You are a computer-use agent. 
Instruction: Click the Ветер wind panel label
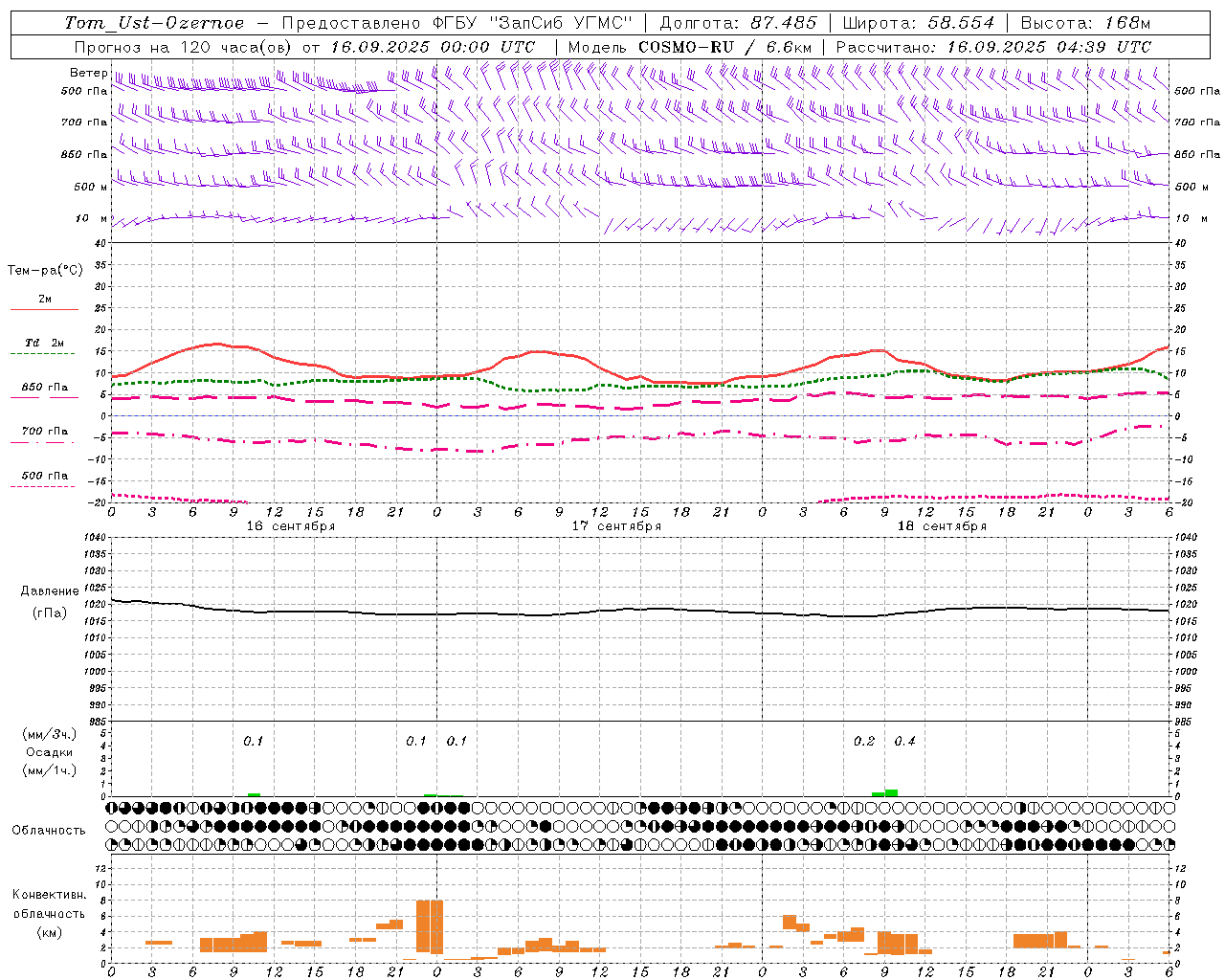[x=89, y=73]
